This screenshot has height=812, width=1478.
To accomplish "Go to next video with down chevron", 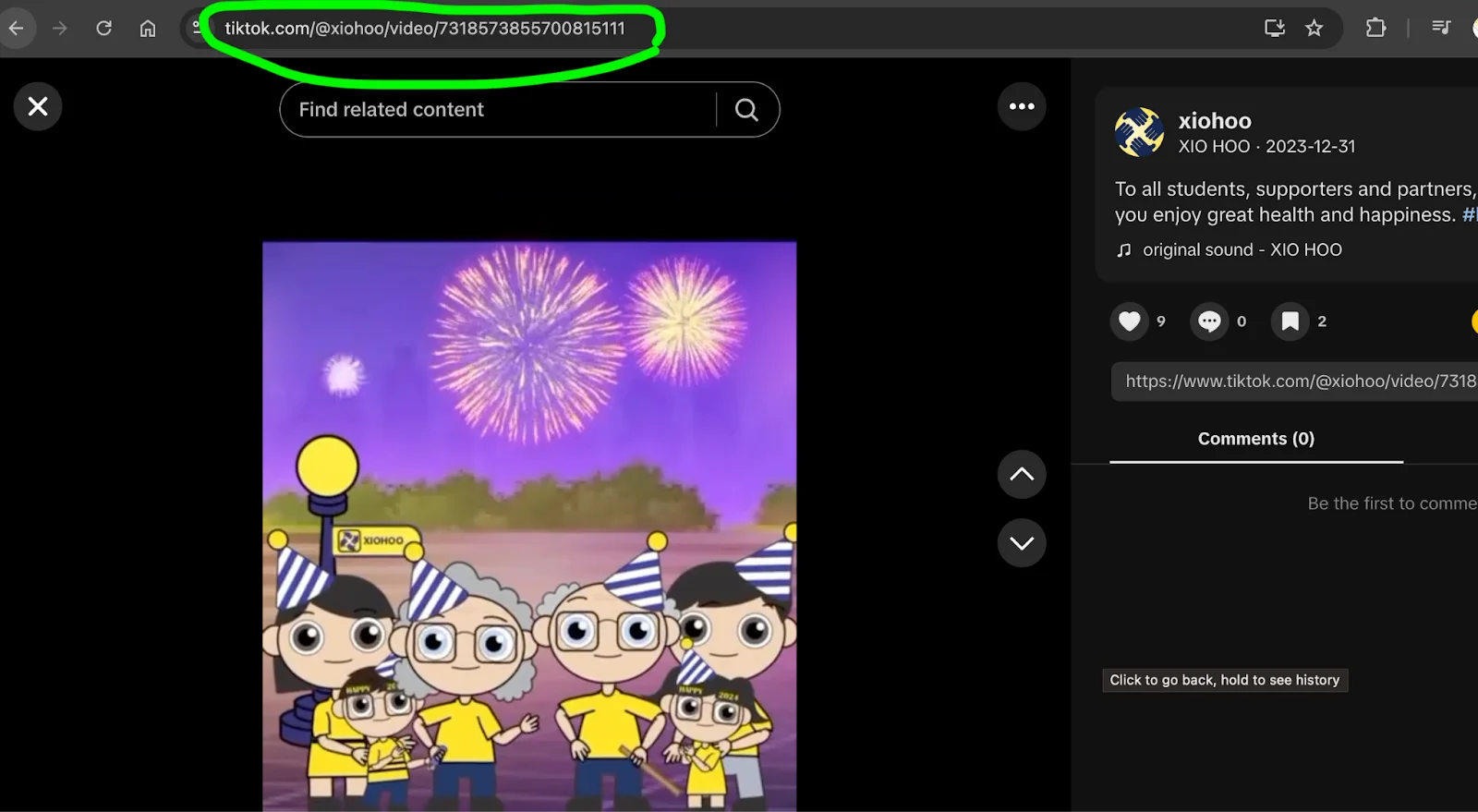I will (1022, 543).
